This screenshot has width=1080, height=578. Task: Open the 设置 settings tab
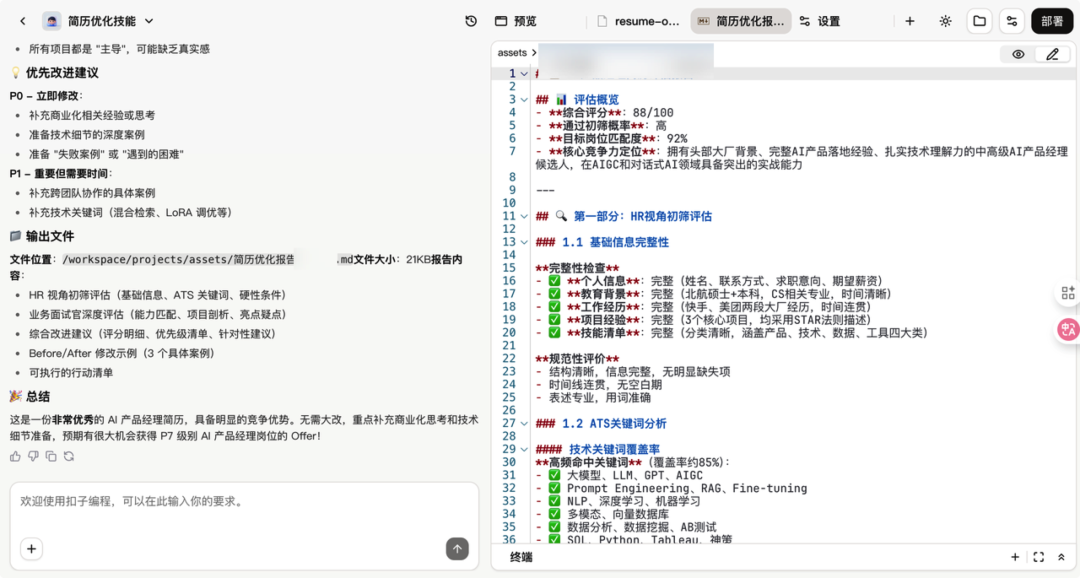(x=820, y=21)
